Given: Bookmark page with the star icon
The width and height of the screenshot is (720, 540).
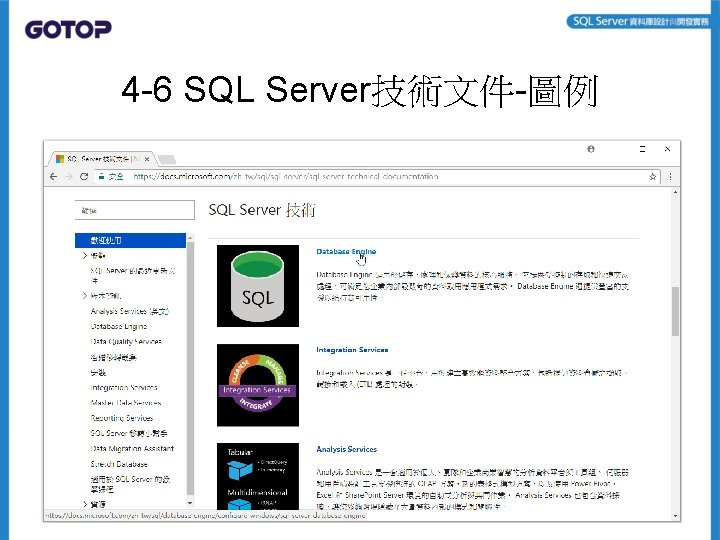Looking at the screenshot, I should pos(652,177).
